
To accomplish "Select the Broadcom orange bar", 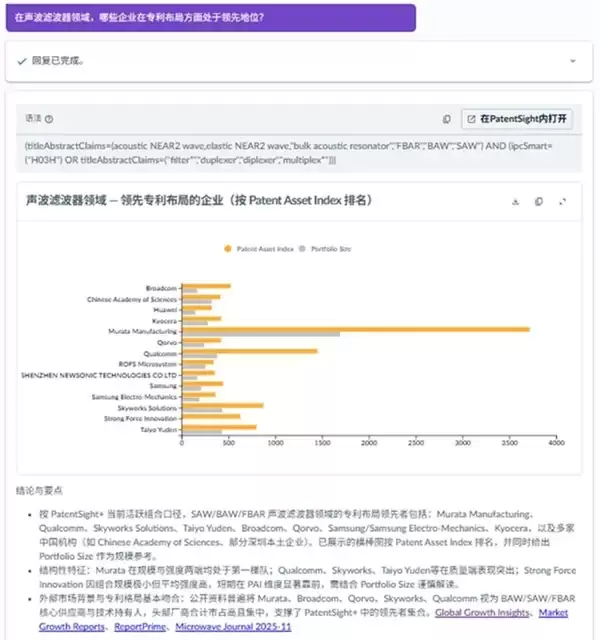I will pyautogui.click(x=206, y=286).
